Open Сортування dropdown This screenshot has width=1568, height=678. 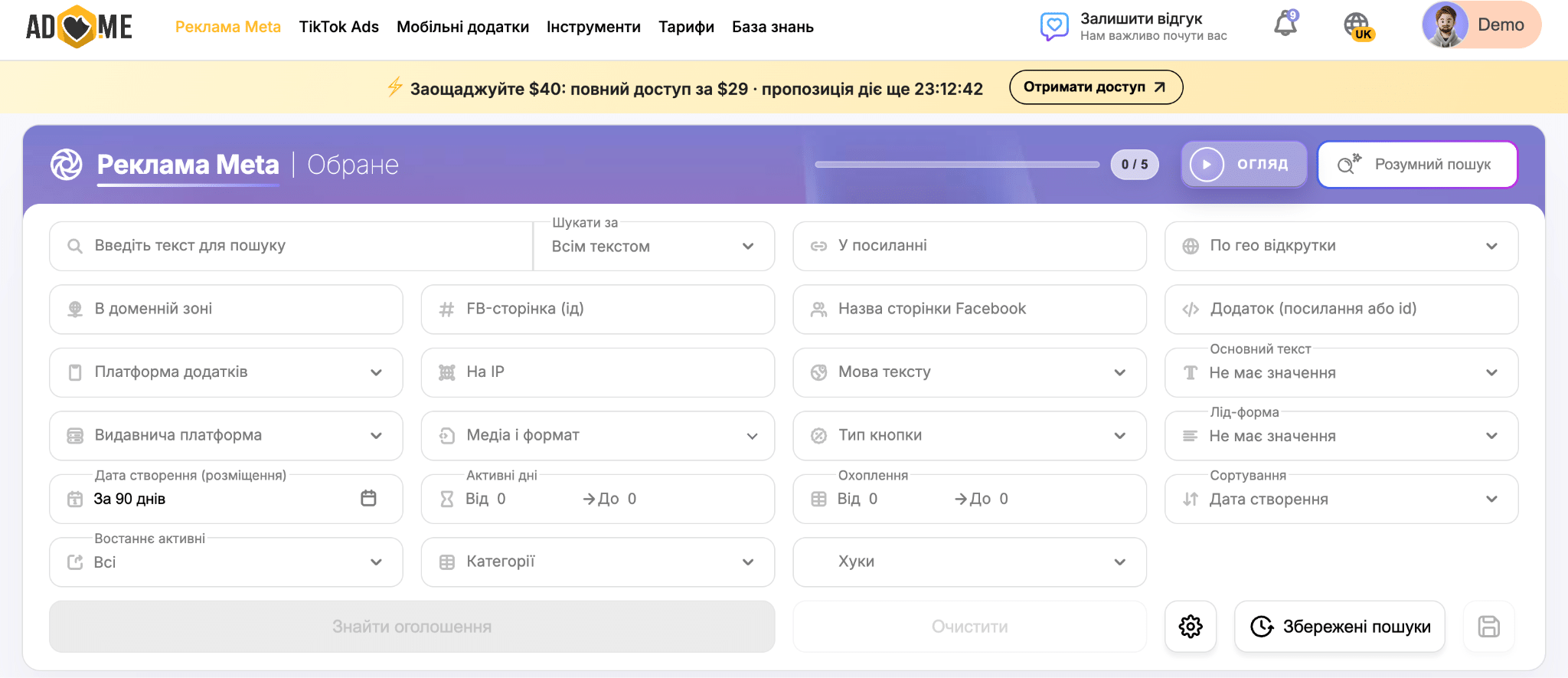[1341, 499]
